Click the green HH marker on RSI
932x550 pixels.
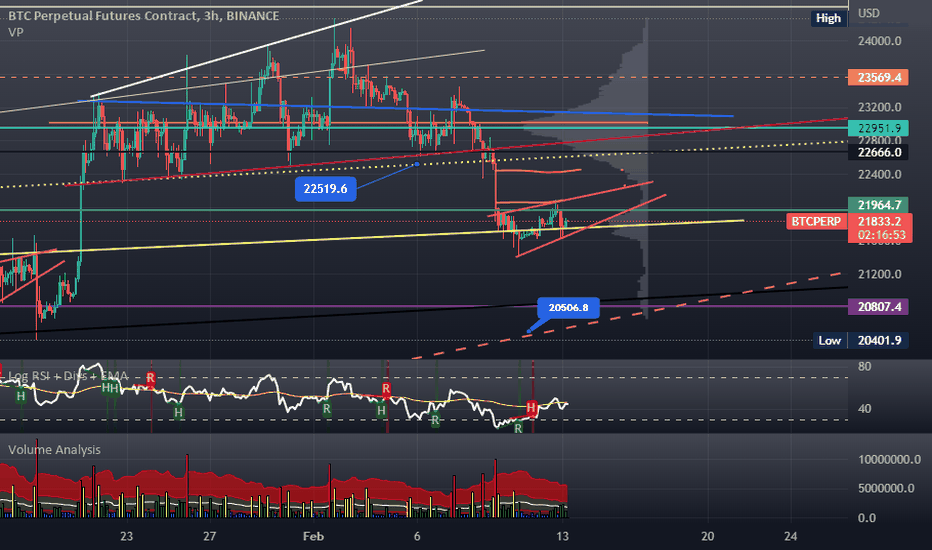[x=110, y=388]
